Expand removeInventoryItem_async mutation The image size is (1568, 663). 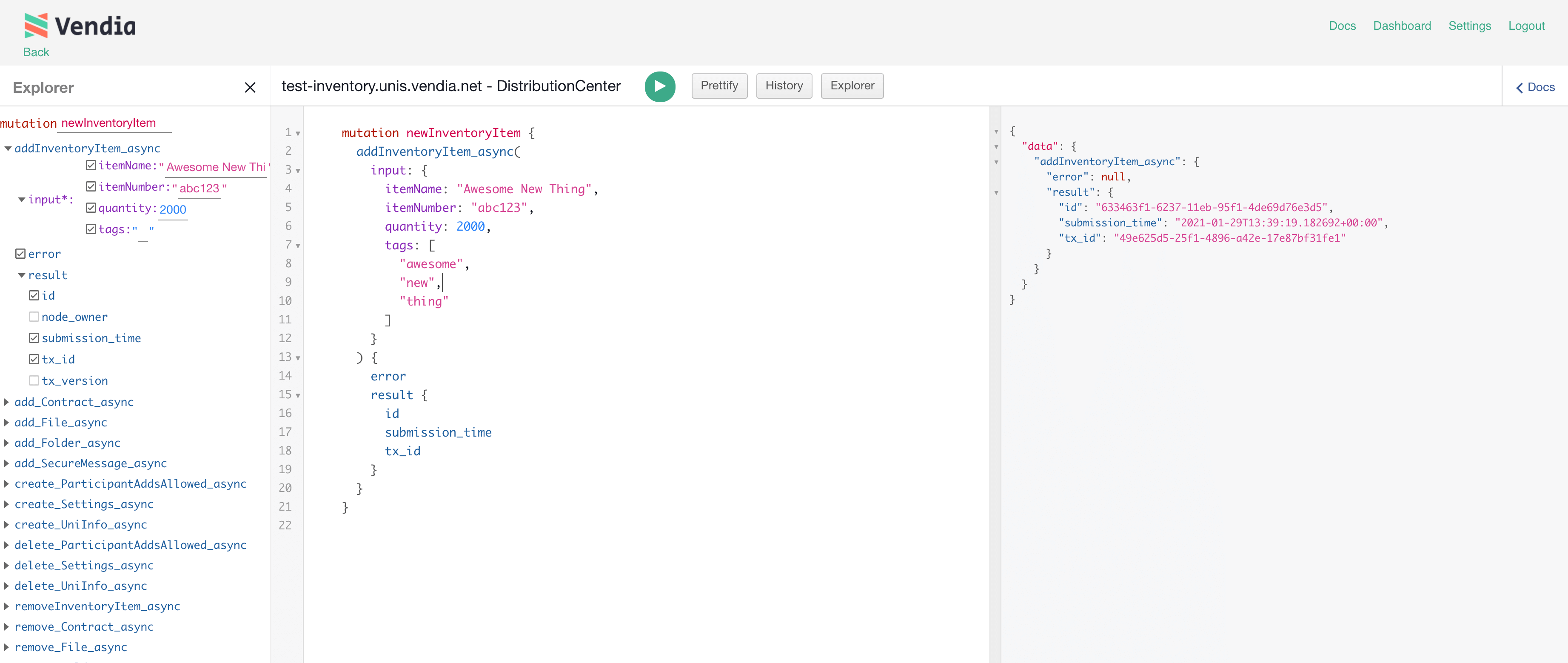tap(7, 606)
